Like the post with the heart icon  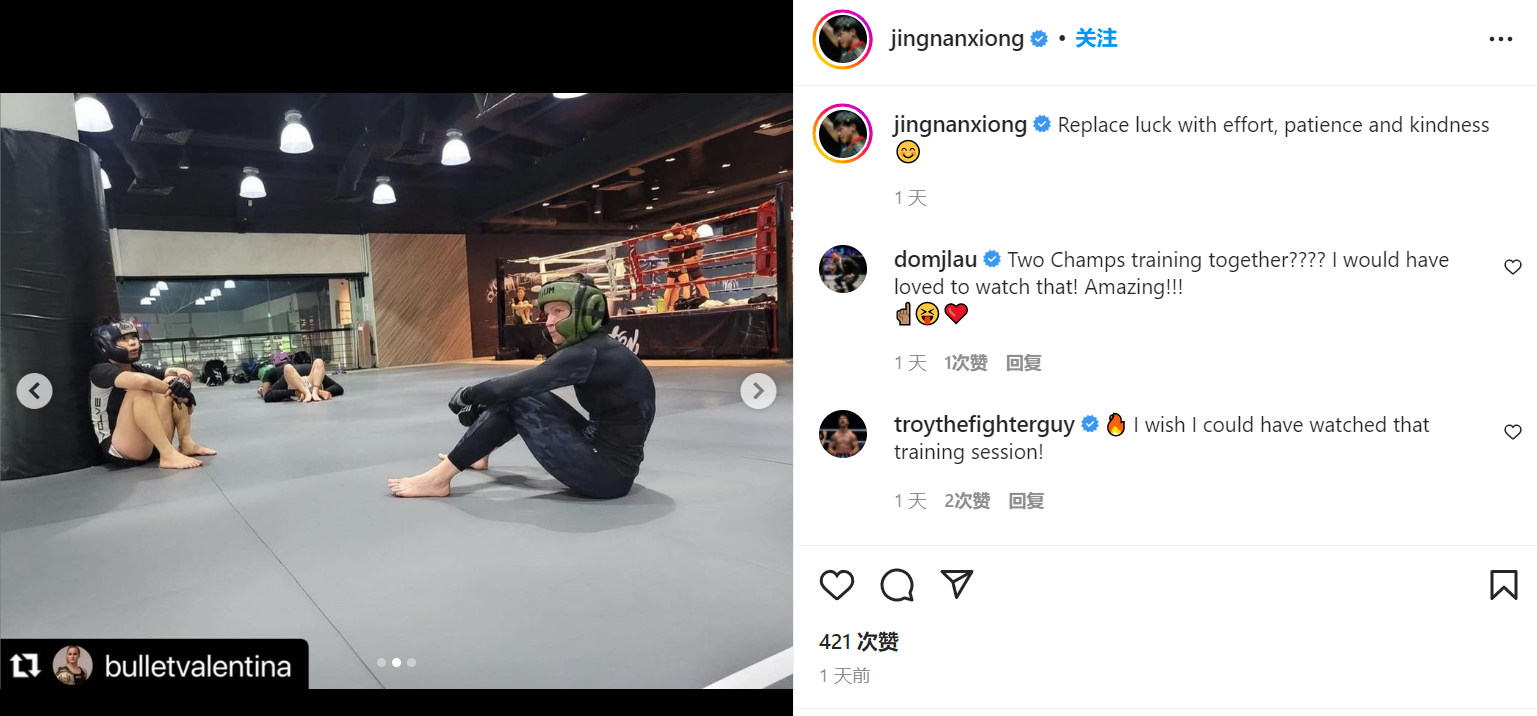[837, 585]
